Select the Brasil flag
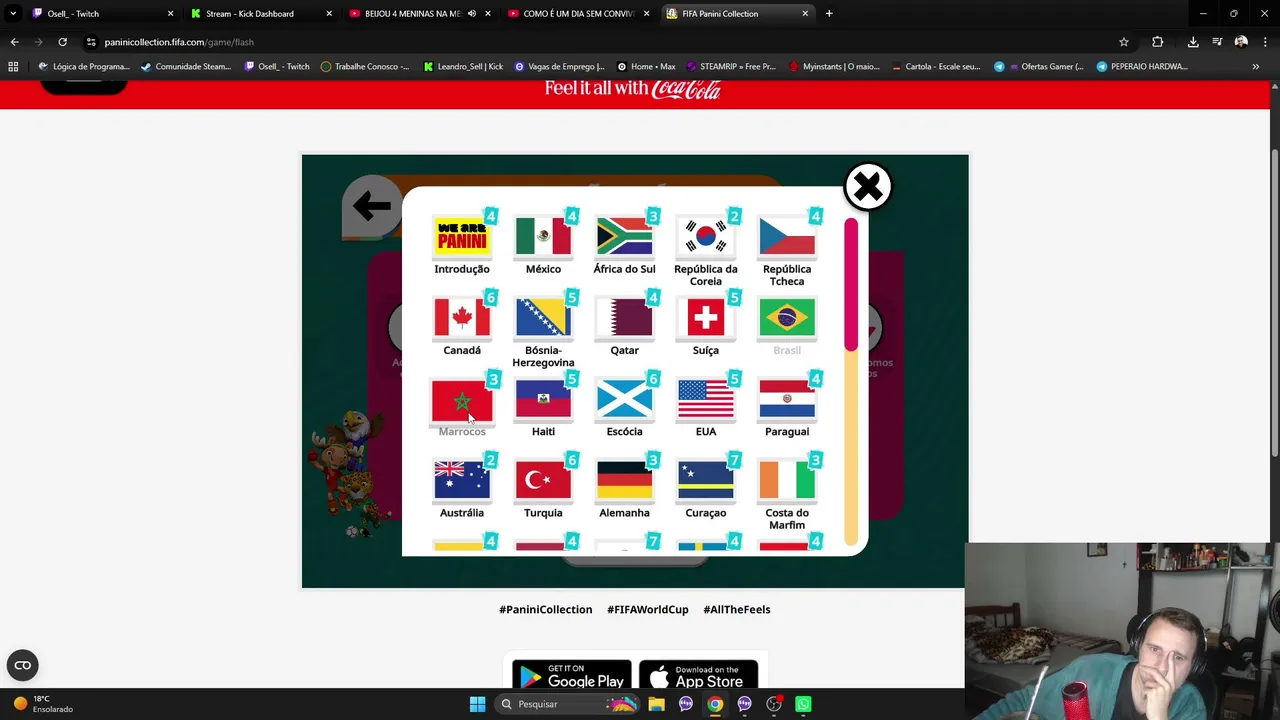1280x720 pixels. (x=787, y=318)
